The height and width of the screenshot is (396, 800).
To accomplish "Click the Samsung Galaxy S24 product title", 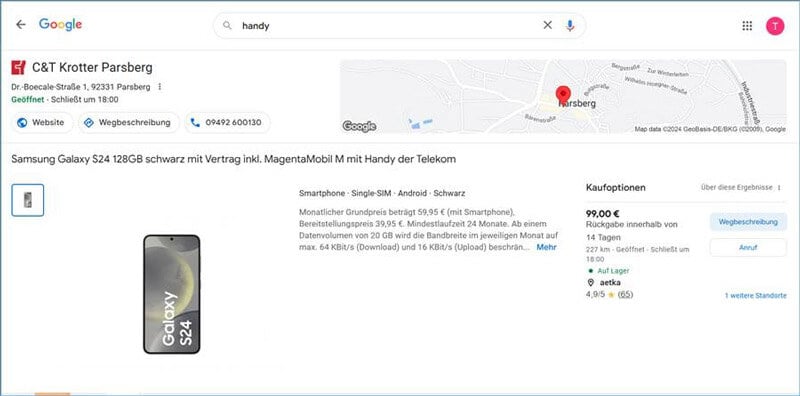I will pyautogui.click(x=233, y=159).
